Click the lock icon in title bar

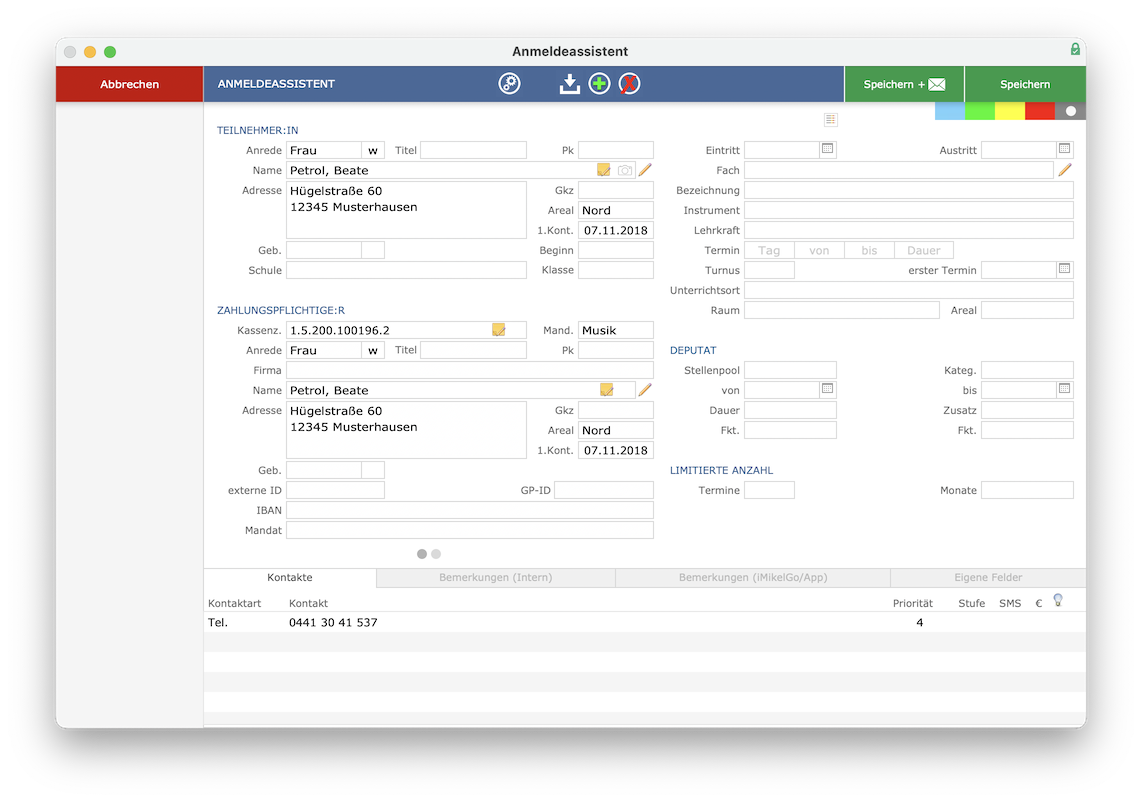pyautogui.click(x=1075, y=49)
